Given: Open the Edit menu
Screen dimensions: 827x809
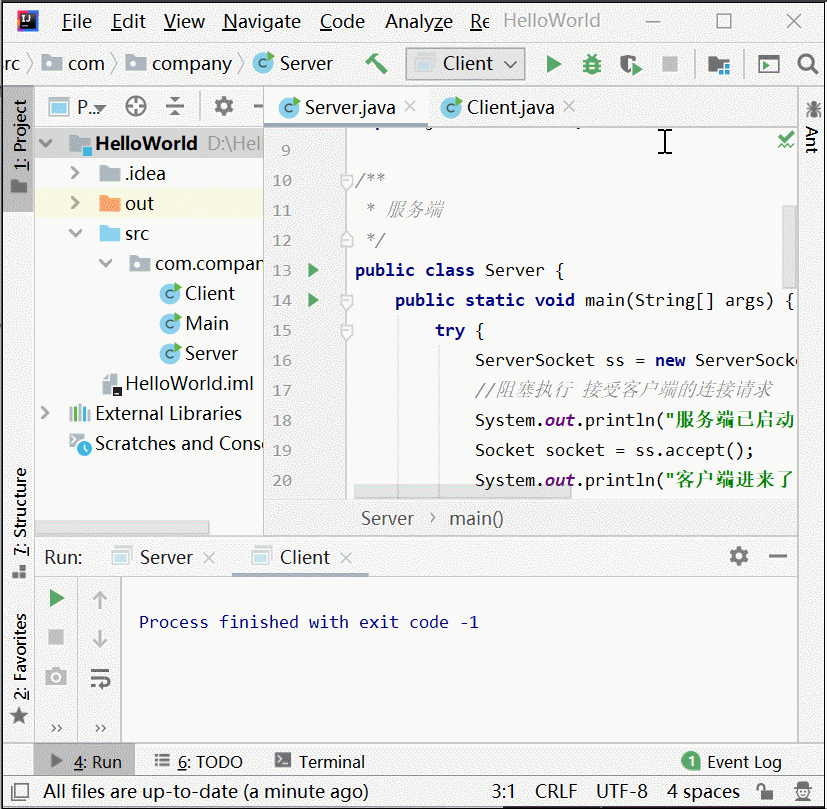Looking at the screenshot, I should point(128,22).
